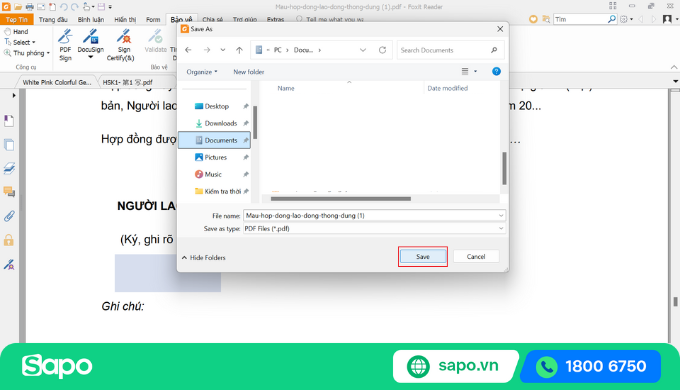This screenshot has height=390, width=680.
Task: Click the Validate signature tool
Action: click(156, 41)
